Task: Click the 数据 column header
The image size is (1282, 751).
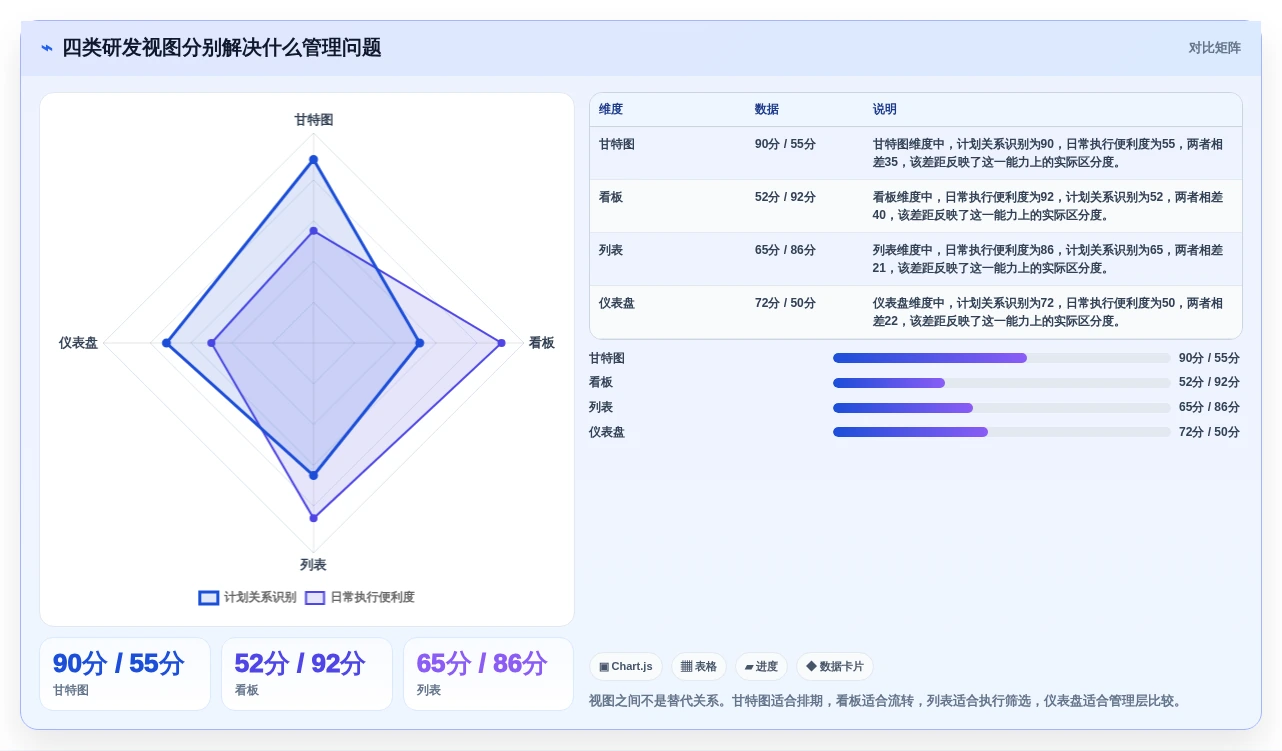Action: [767, 110]
